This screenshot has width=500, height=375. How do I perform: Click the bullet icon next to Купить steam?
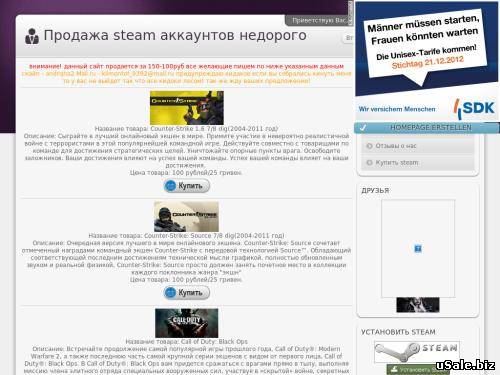369,163
